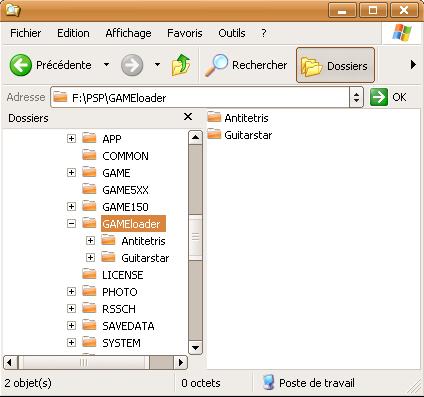Image resolution: width=424 pixels, height=397 pixels.
Task: Click the Poste de travail status icon
Action: click(268, 383)
